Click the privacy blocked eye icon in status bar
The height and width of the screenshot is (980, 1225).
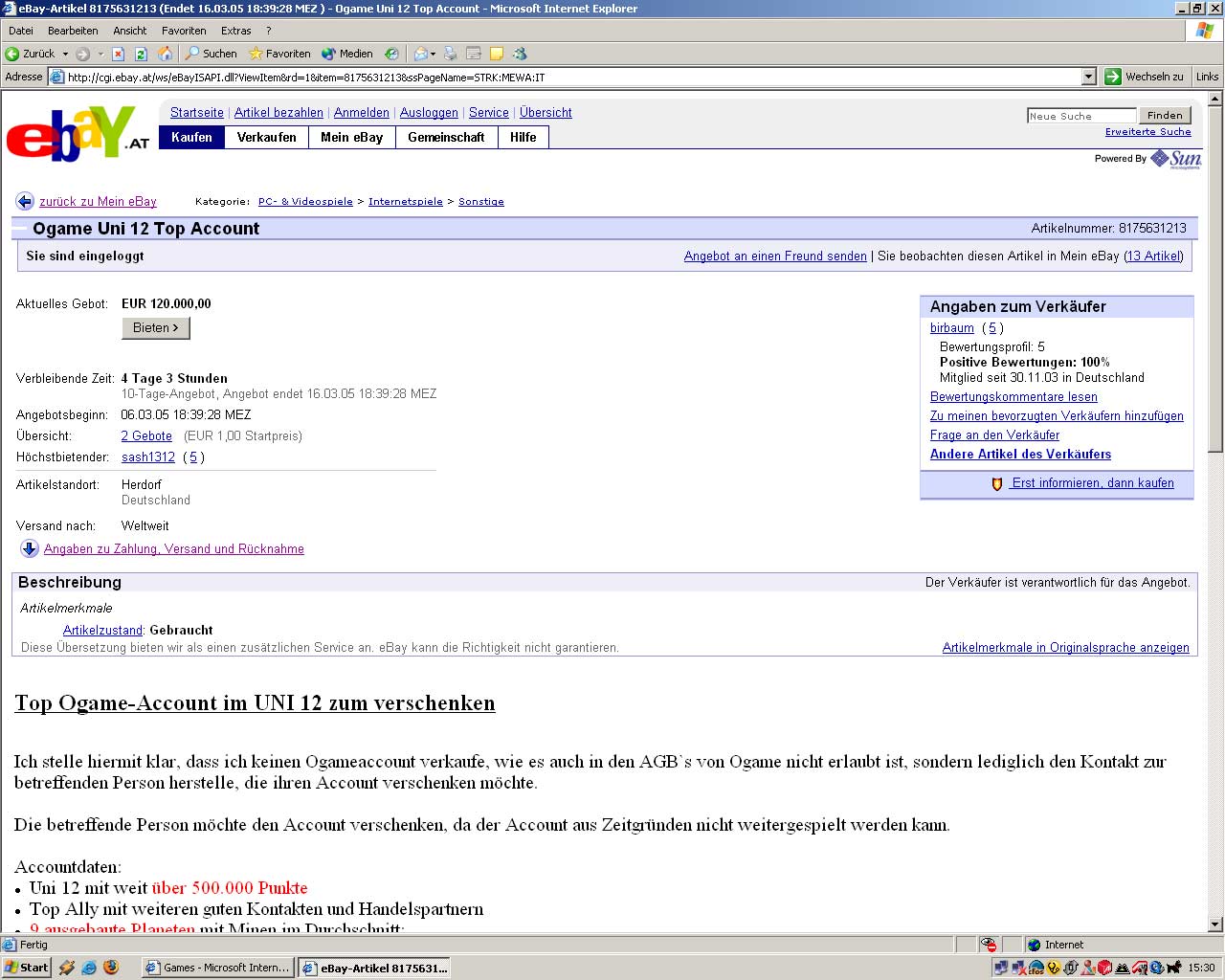pos(989,945)
